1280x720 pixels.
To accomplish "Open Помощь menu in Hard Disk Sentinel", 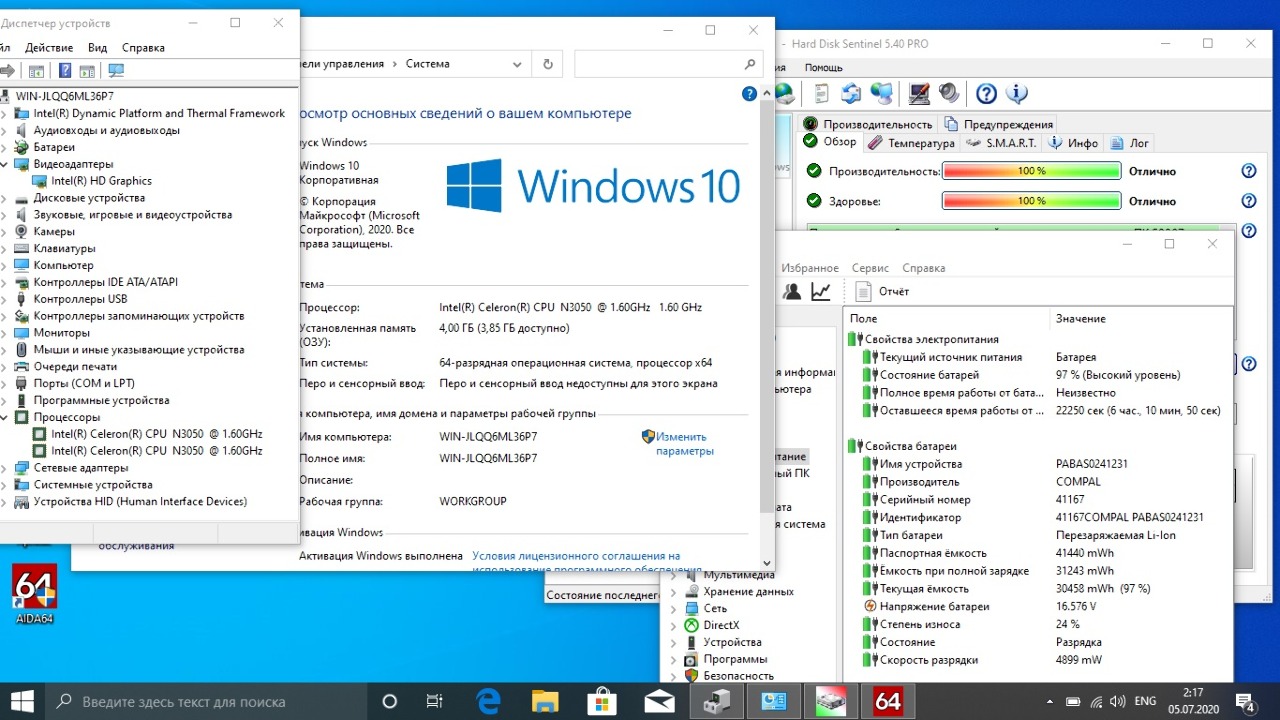I will (824, 67).
